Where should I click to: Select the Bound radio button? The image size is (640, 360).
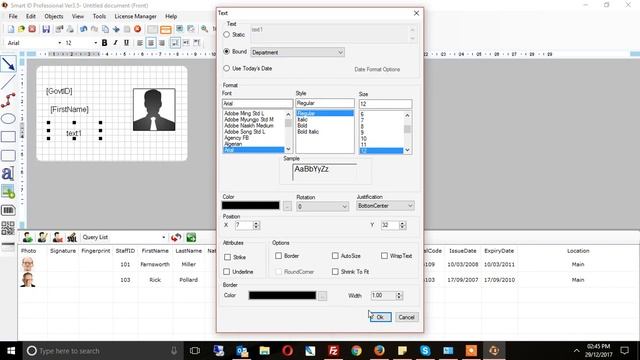227,52
